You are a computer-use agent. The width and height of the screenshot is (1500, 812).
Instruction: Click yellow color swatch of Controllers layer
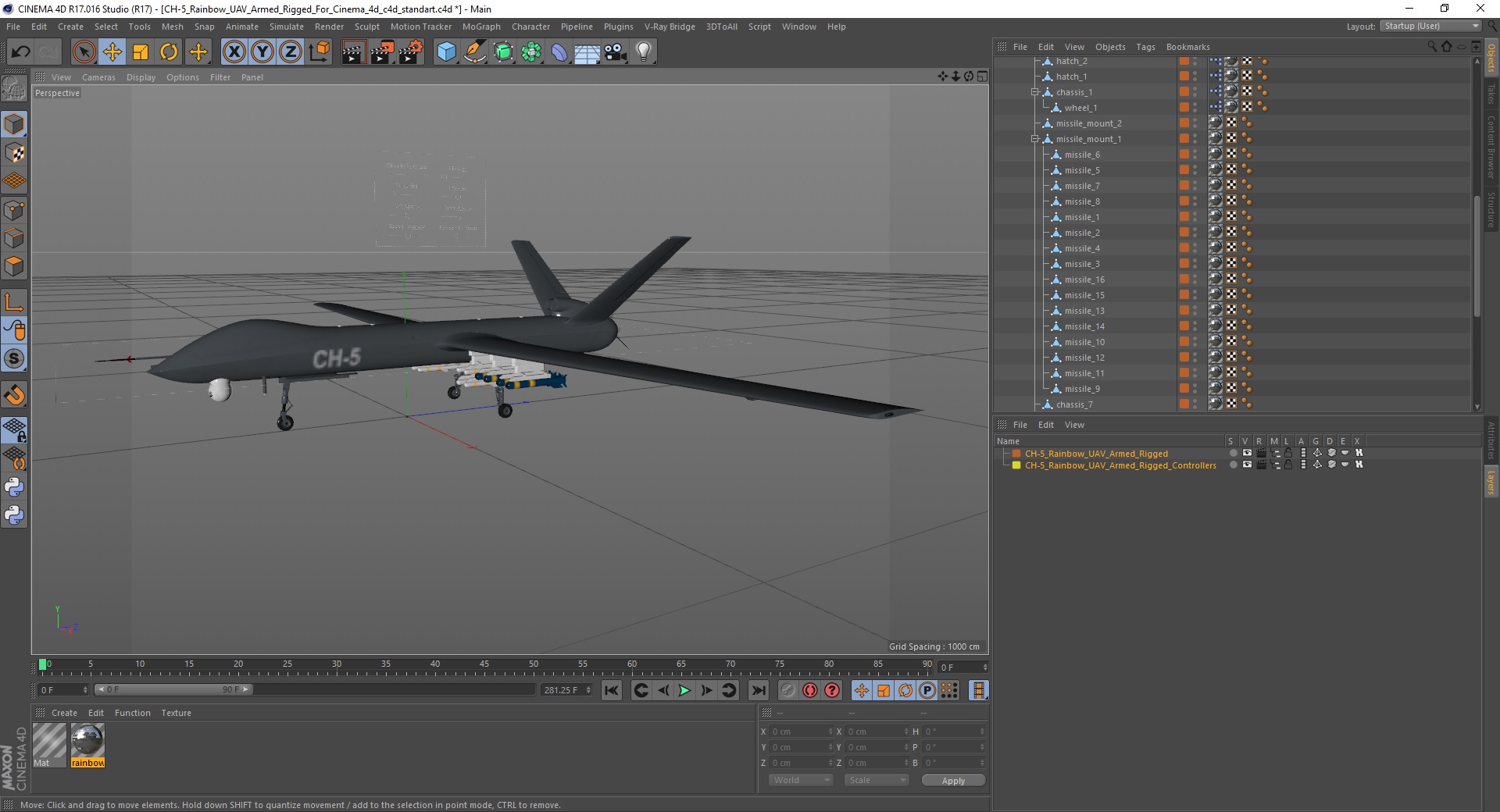[1016, 465]
